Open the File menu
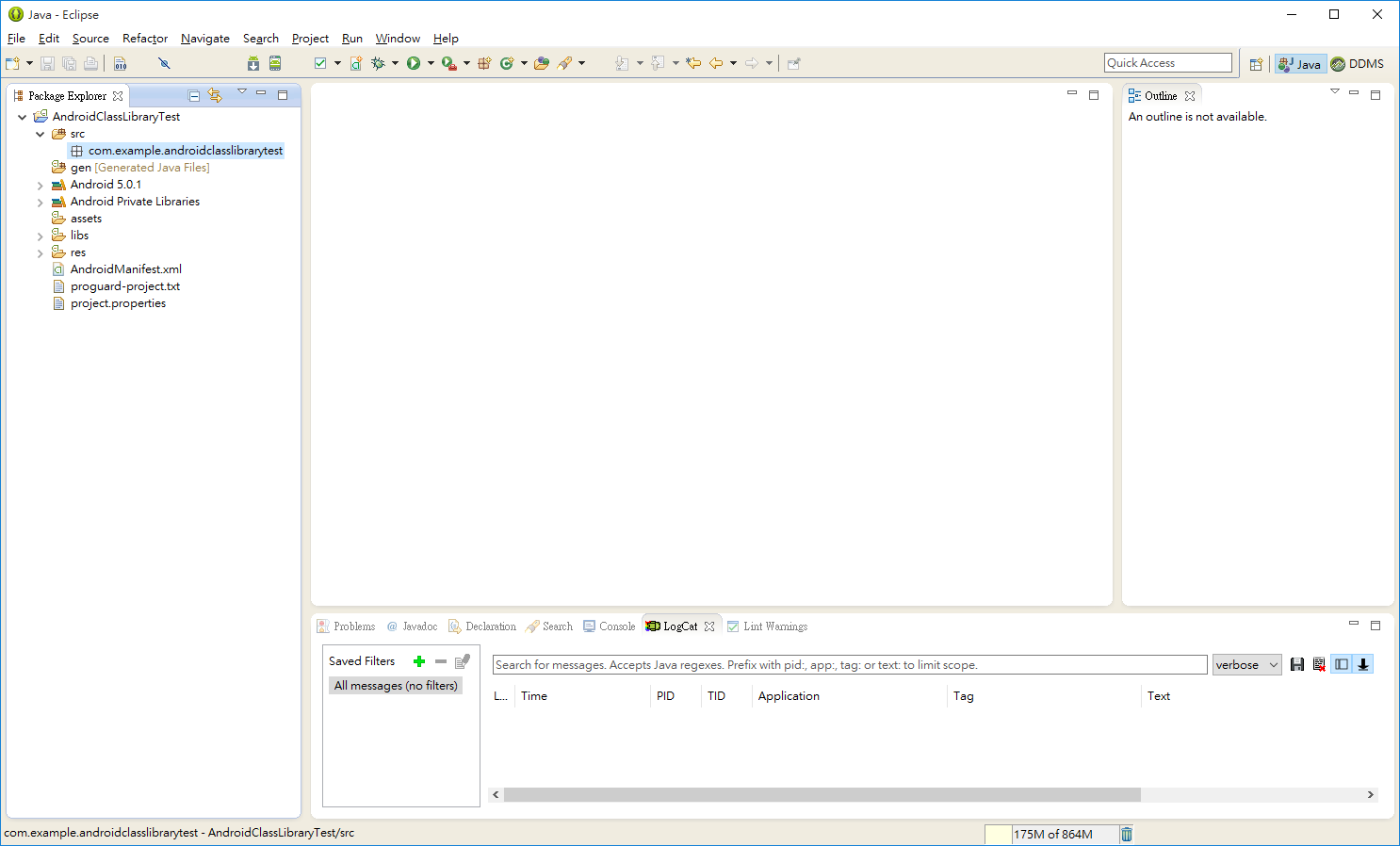Image resolution: width=1400 pixels, height=846 pixels. [16, 39]
